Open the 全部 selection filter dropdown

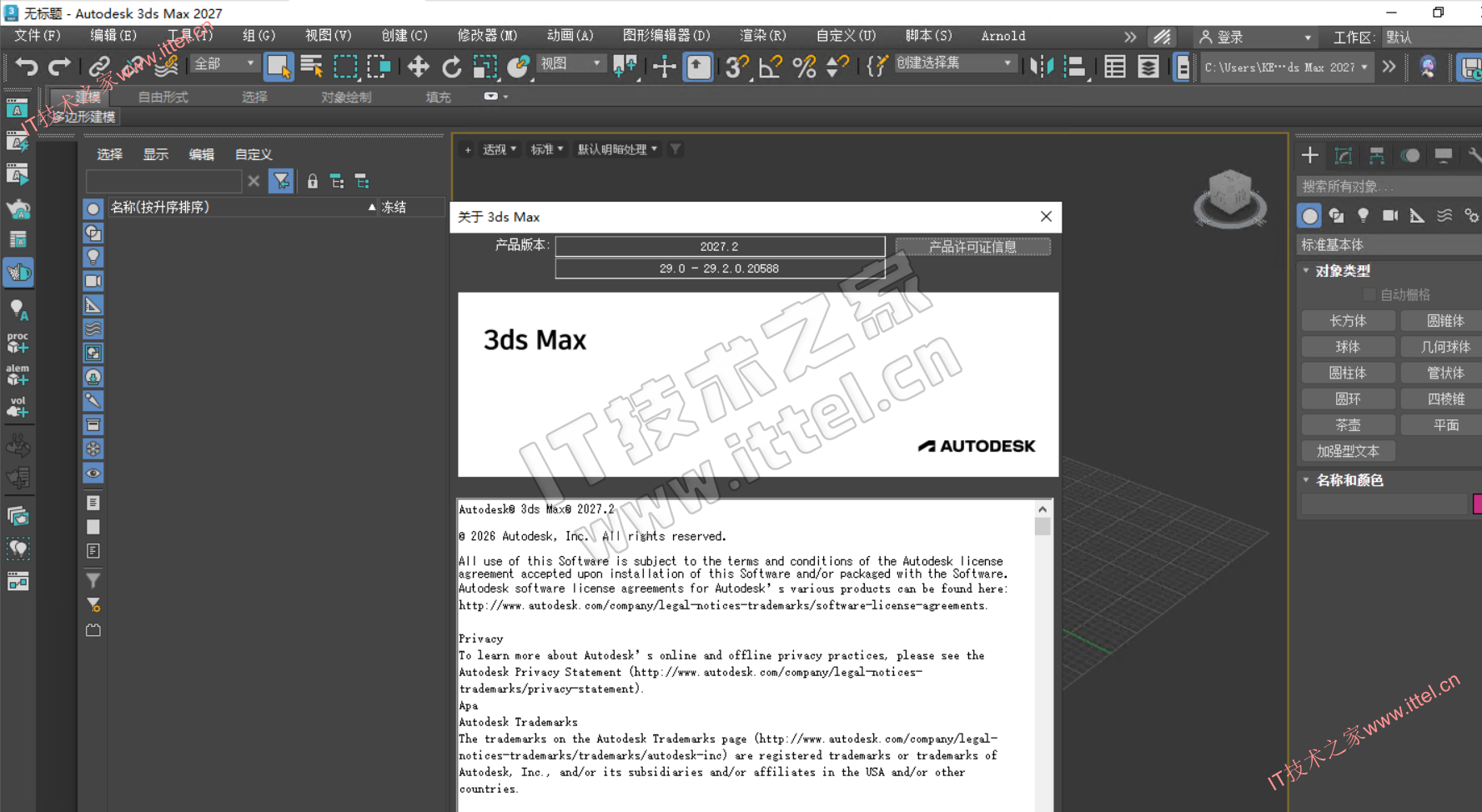(x=224, y=63)
